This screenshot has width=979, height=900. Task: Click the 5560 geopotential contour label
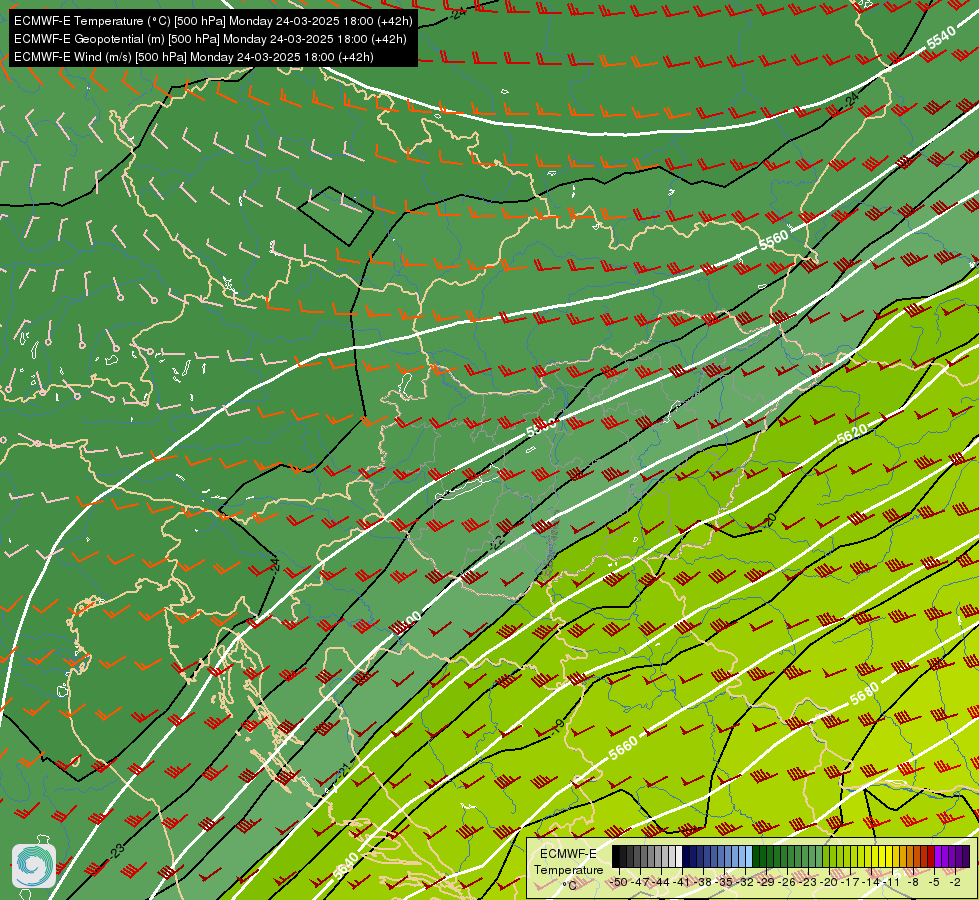point(774,240)
